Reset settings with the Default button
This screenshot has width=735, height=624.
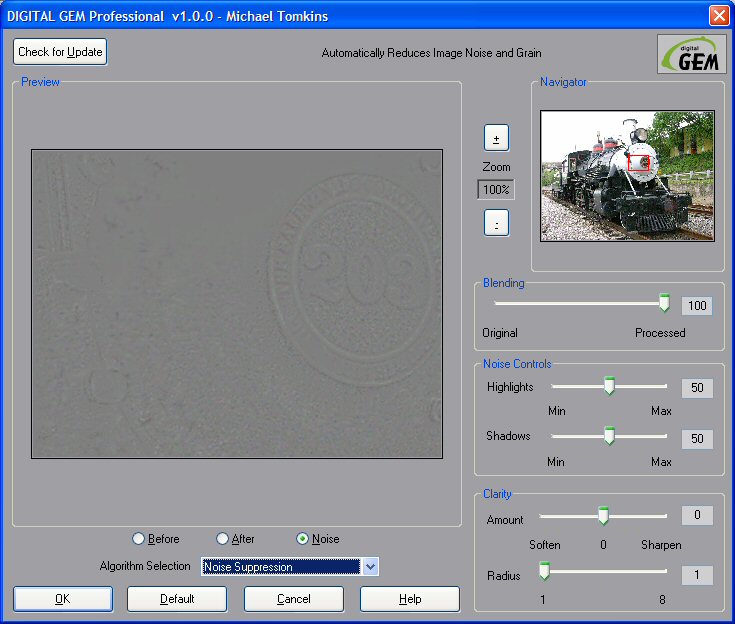177,599
